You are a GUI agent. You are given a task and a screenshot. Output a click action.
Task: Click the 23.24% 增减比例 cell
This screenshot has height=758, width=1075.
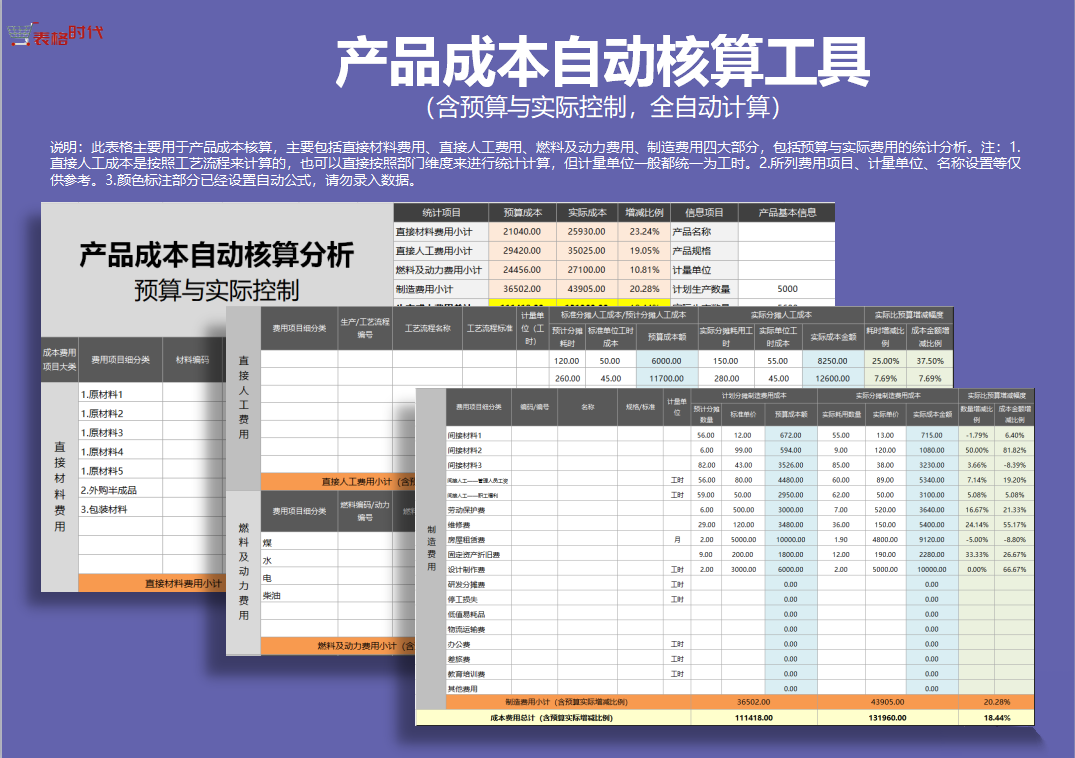click(643, 231)
